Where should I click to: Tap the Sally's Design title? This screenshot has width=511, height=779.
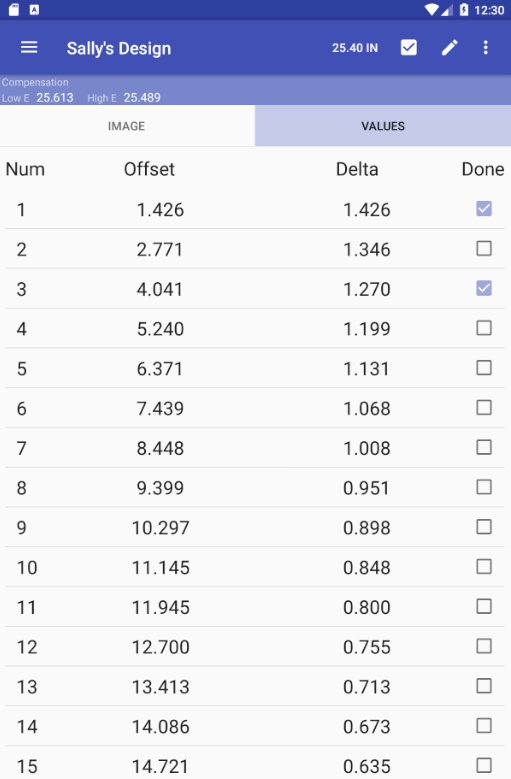[119, 48]
